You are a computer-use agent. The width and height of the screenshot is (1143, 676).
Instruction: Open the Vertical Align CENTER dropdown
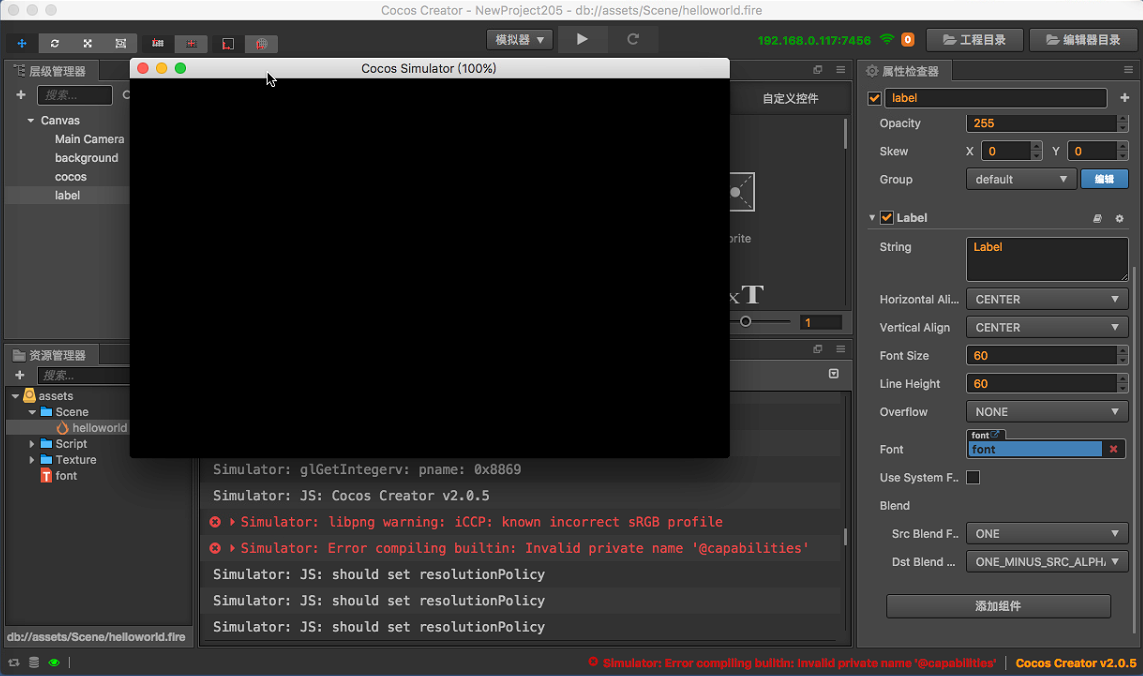1048,328
